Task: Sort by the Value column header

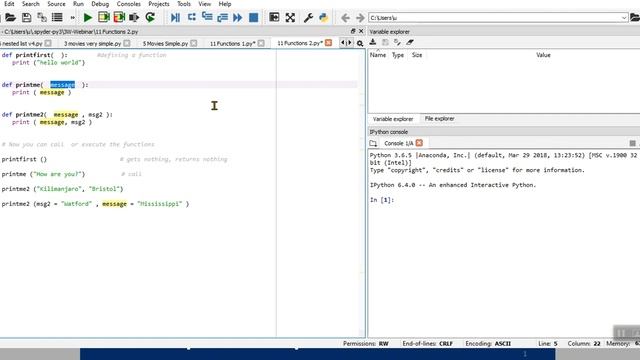Action: 543,55
